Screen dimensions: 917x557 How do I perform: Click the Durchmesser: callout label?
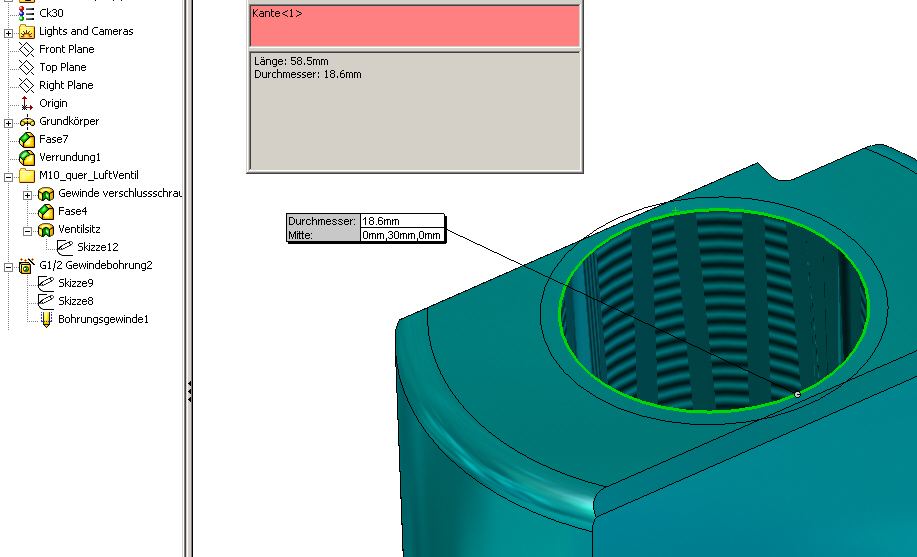323,221
